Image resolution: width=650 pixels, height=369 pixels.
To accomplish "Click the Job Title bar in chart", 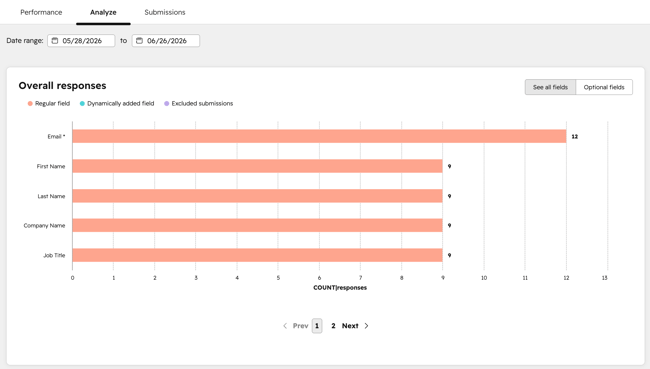I will coord(257,255).
